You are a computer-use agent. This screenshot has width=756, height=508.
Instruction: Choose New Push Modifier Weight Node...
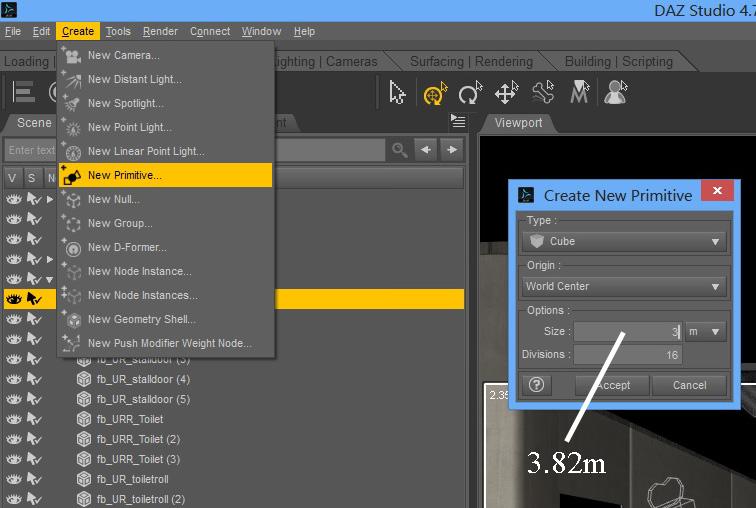pos(165,343)
